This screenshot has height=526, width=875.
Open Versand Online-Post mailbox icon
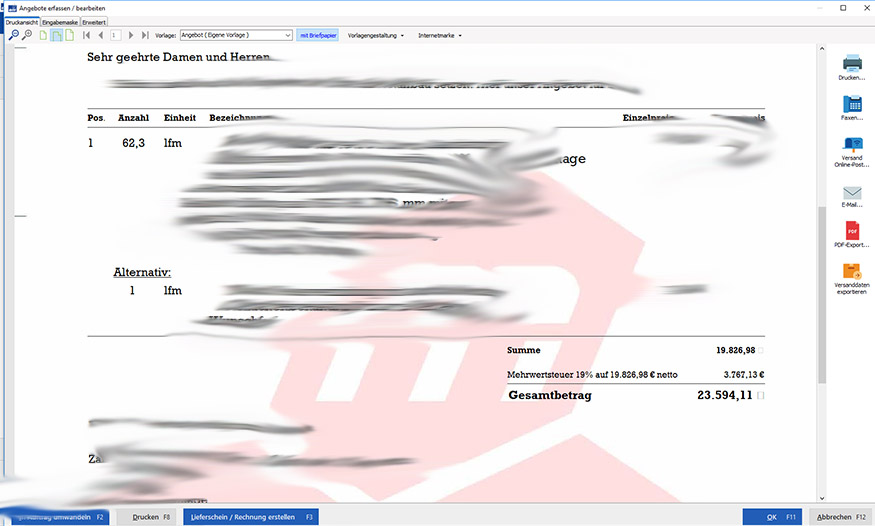pos(852,152)
